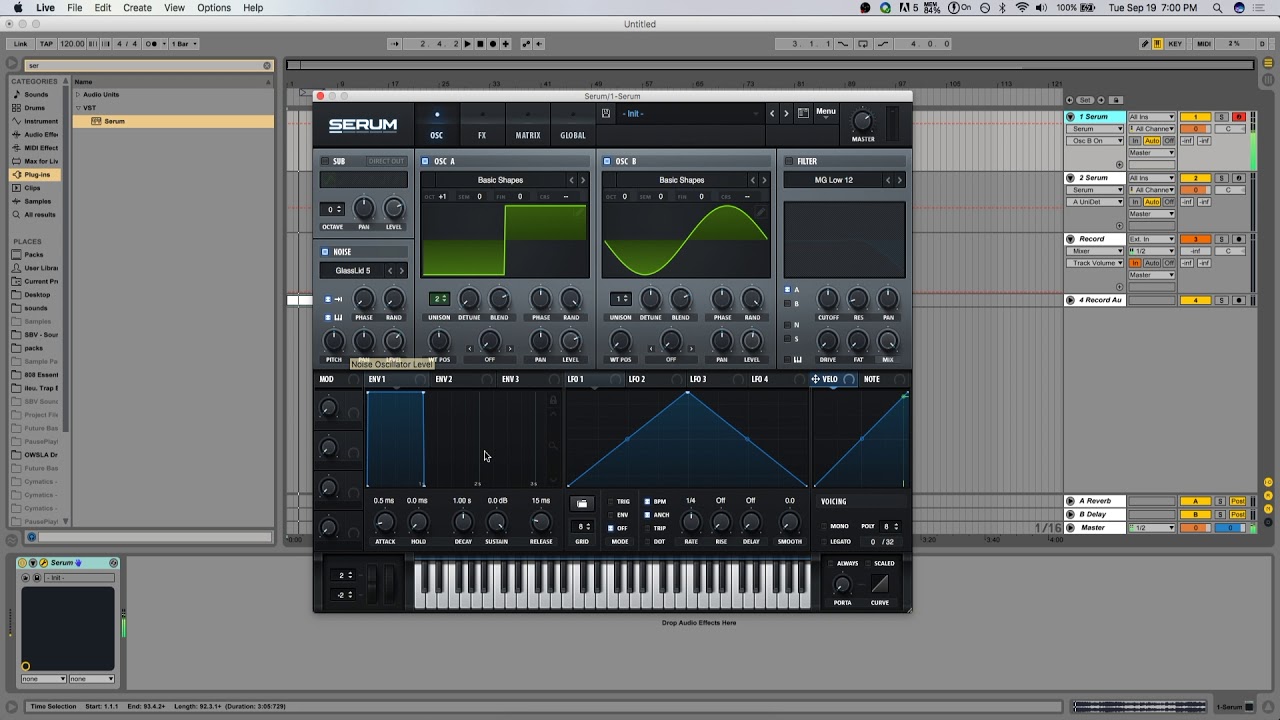Click the save preset floppy icon
Screen dimensions: 1280x720
pos(606,113)
